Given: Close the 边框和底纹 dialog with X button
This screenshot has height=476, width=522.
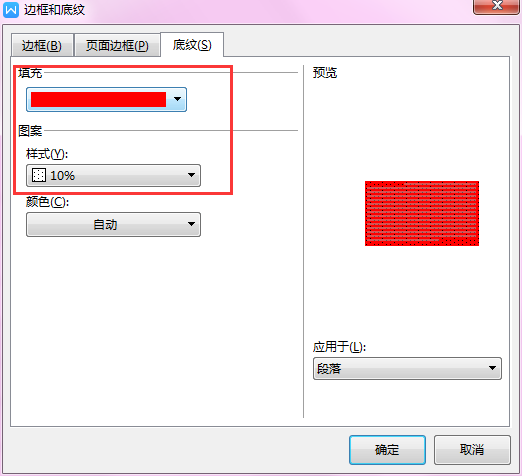Looking at the screenshot, I should (496, 6).
